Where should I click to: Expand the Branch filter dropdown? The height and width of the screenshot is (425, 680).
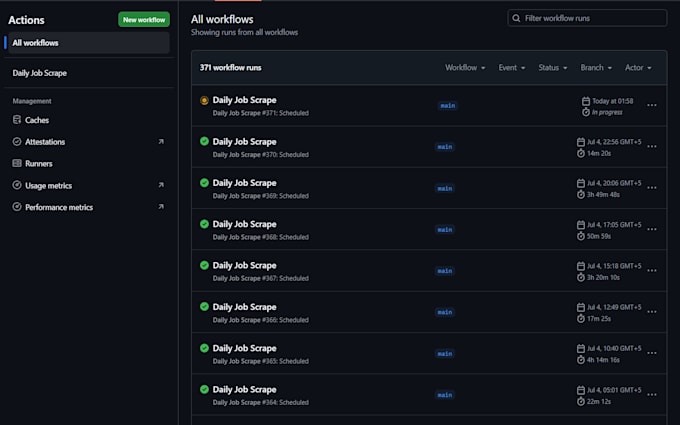click(596, 68)
